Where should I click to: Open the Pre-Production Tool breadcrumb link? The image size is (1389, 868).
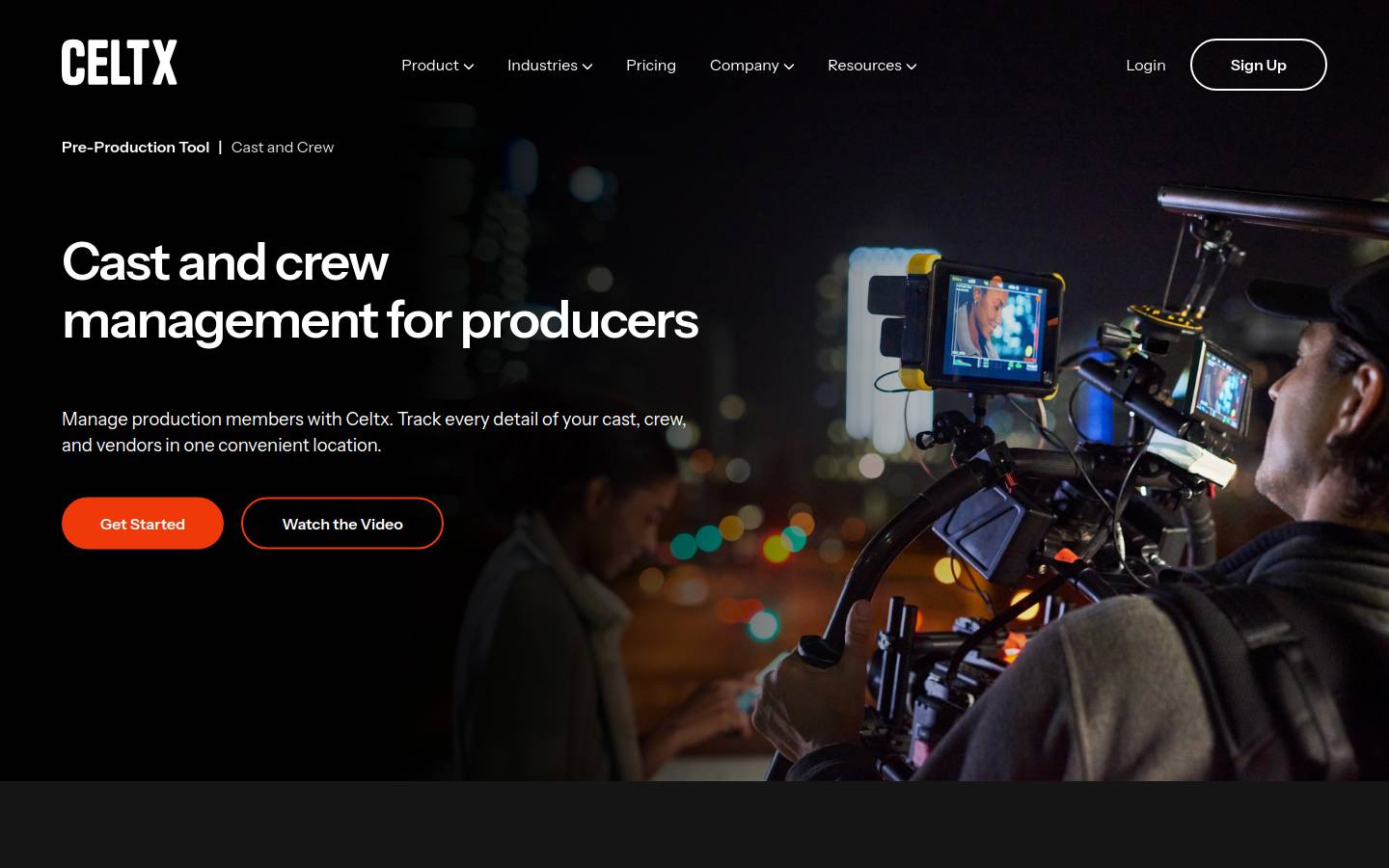pyautogui.click(x=135, y=148)
